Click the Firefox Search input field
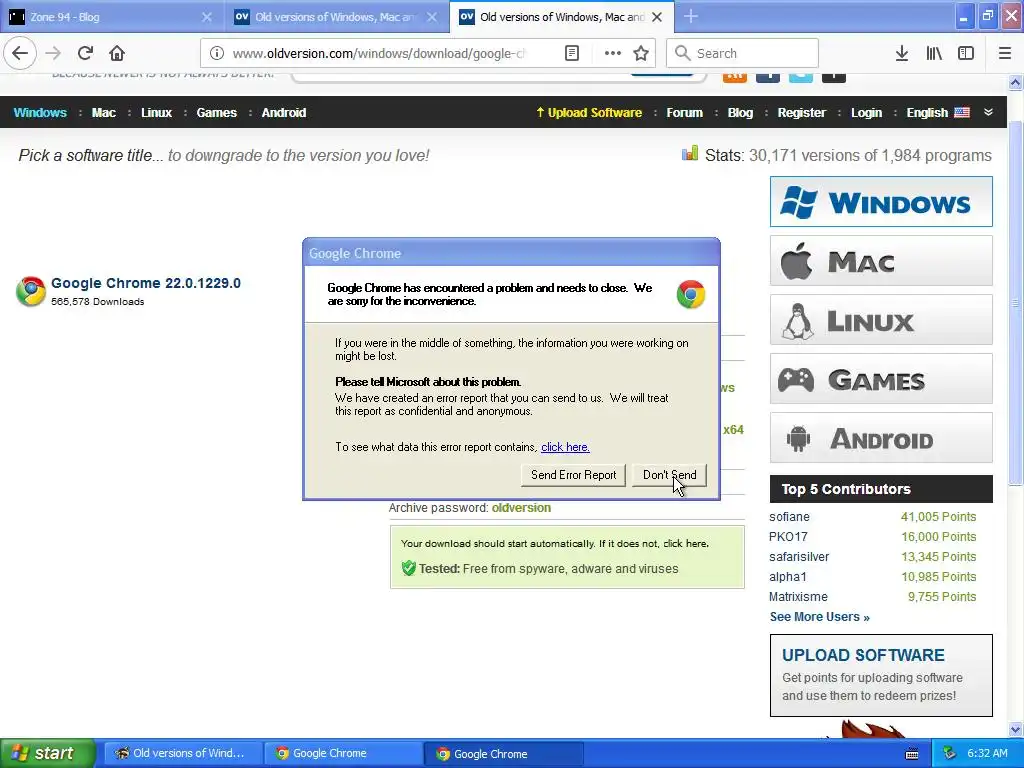Screen dimensions: 1024x768 (743, 53)
